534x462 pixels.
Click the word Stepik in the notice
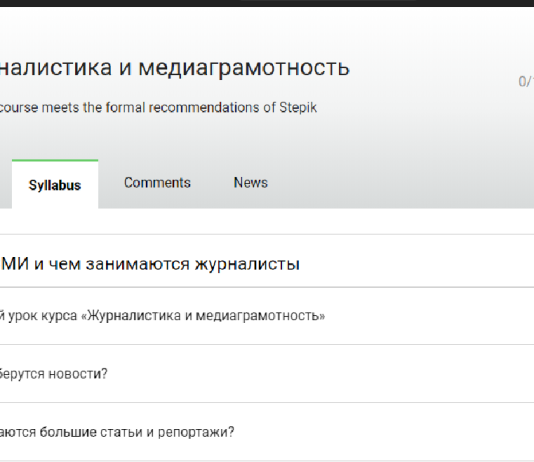(x=298, y=108)
